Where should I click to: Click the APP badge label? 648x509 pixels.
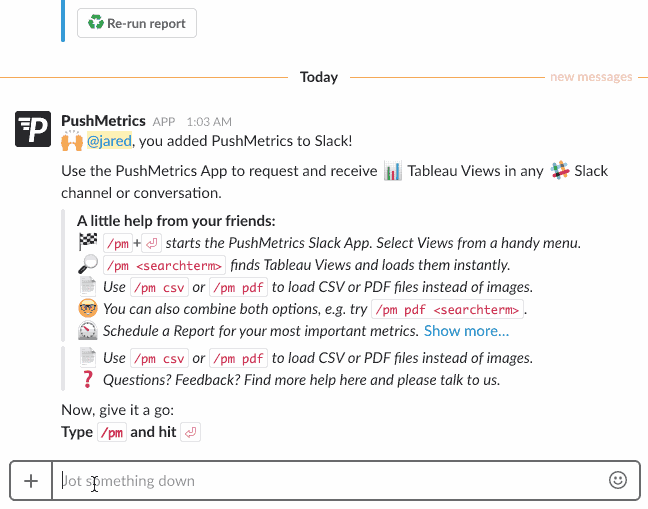164,122
